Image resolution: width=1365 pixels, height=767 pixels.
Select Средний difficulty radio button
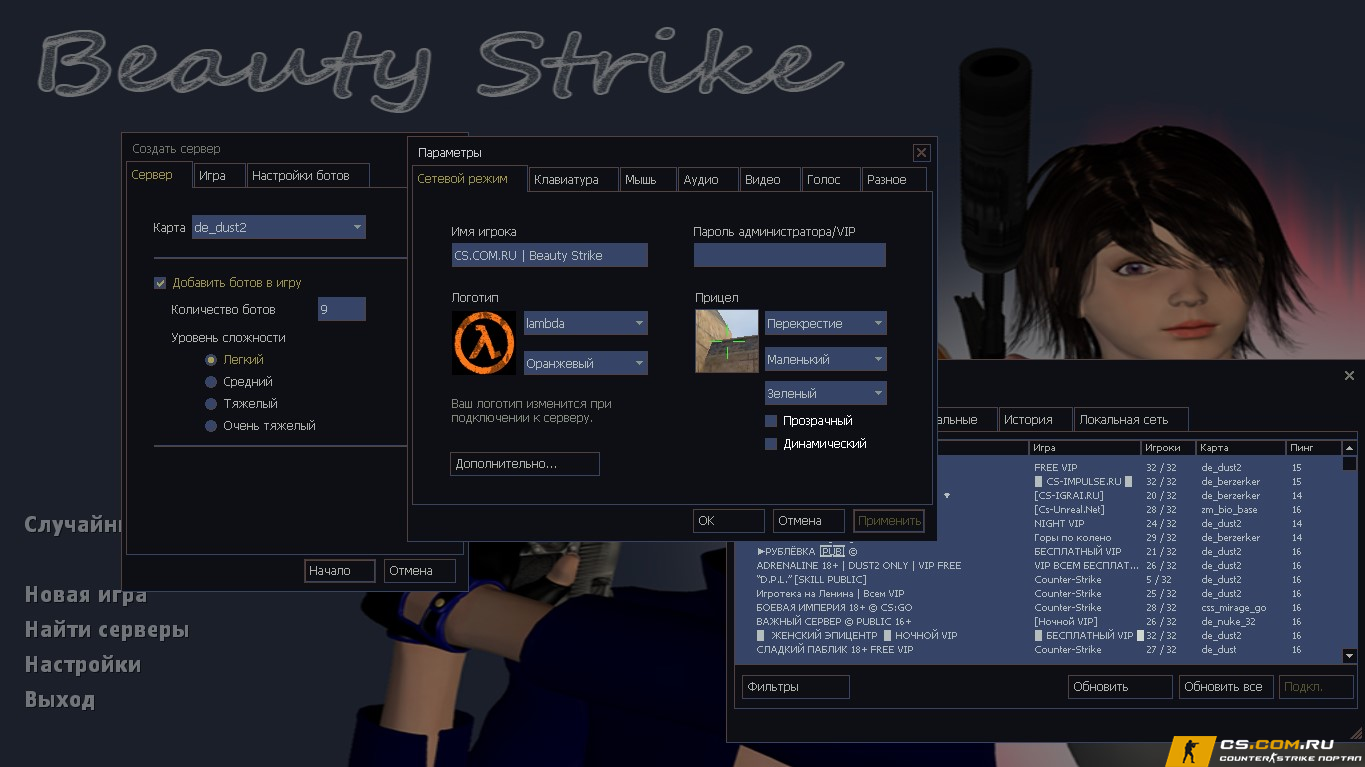pyautogui.click(x=211, y=382)
